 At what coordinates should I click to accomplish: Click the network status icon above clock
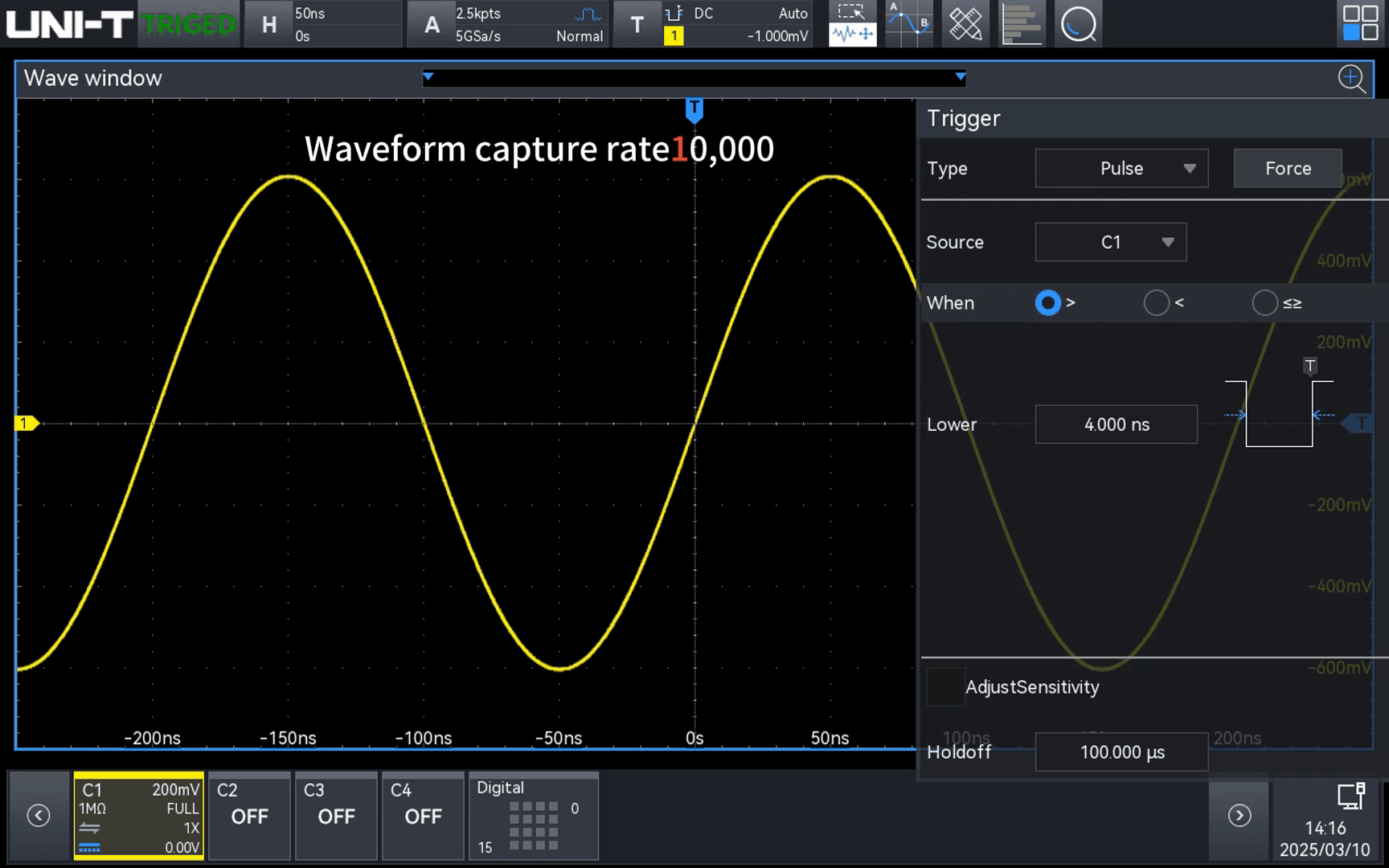click(x=1350, y=796)
